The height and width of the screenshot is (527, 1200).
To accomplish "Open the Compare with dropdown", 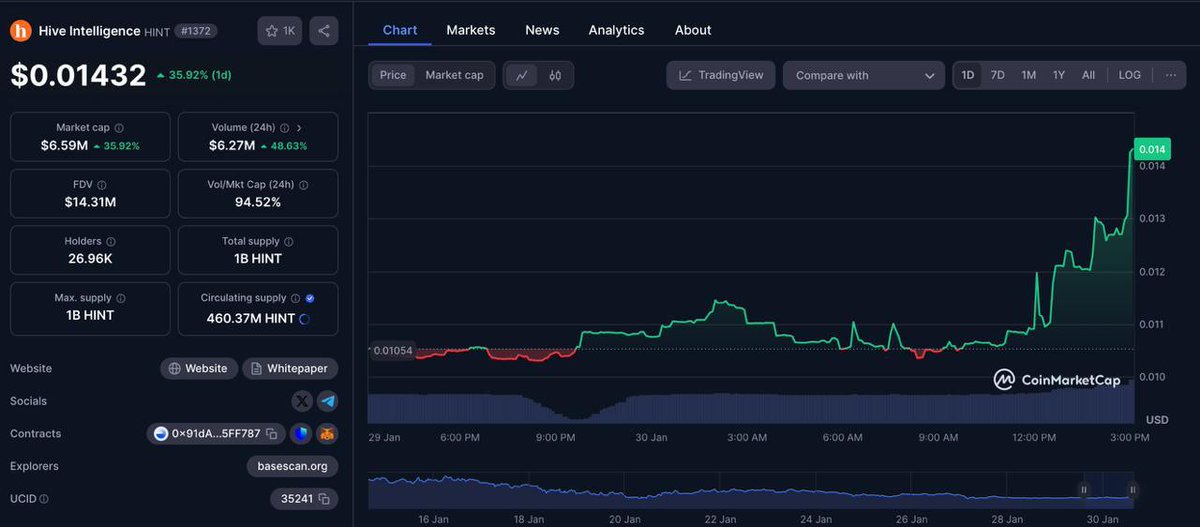I will coord(864,75).
